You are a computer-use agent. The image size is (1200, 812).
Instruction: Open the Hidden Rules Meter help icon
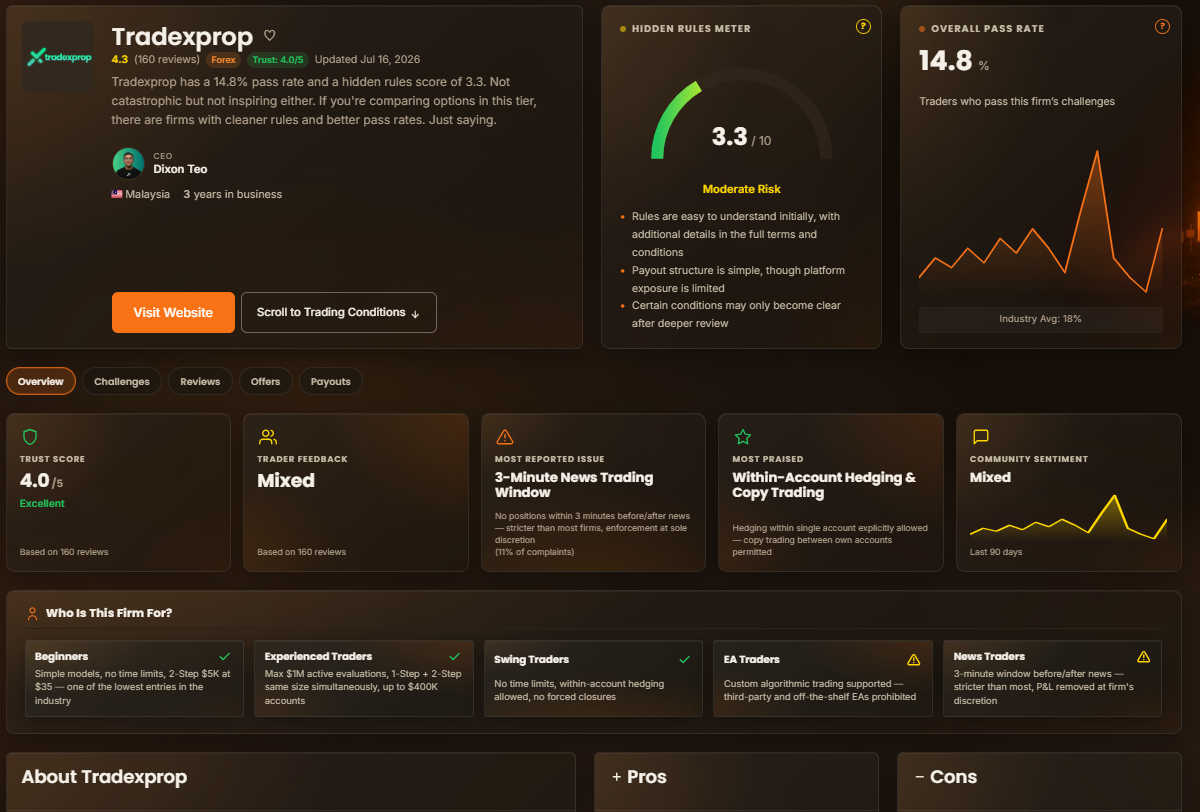point(864,27)
